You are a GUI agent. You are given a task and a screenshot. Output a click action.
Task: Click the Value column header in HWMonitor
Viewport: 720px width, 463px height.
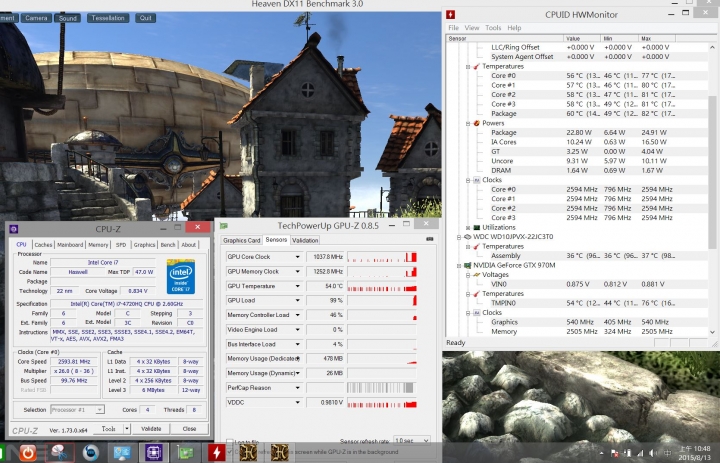pos(582,38)
